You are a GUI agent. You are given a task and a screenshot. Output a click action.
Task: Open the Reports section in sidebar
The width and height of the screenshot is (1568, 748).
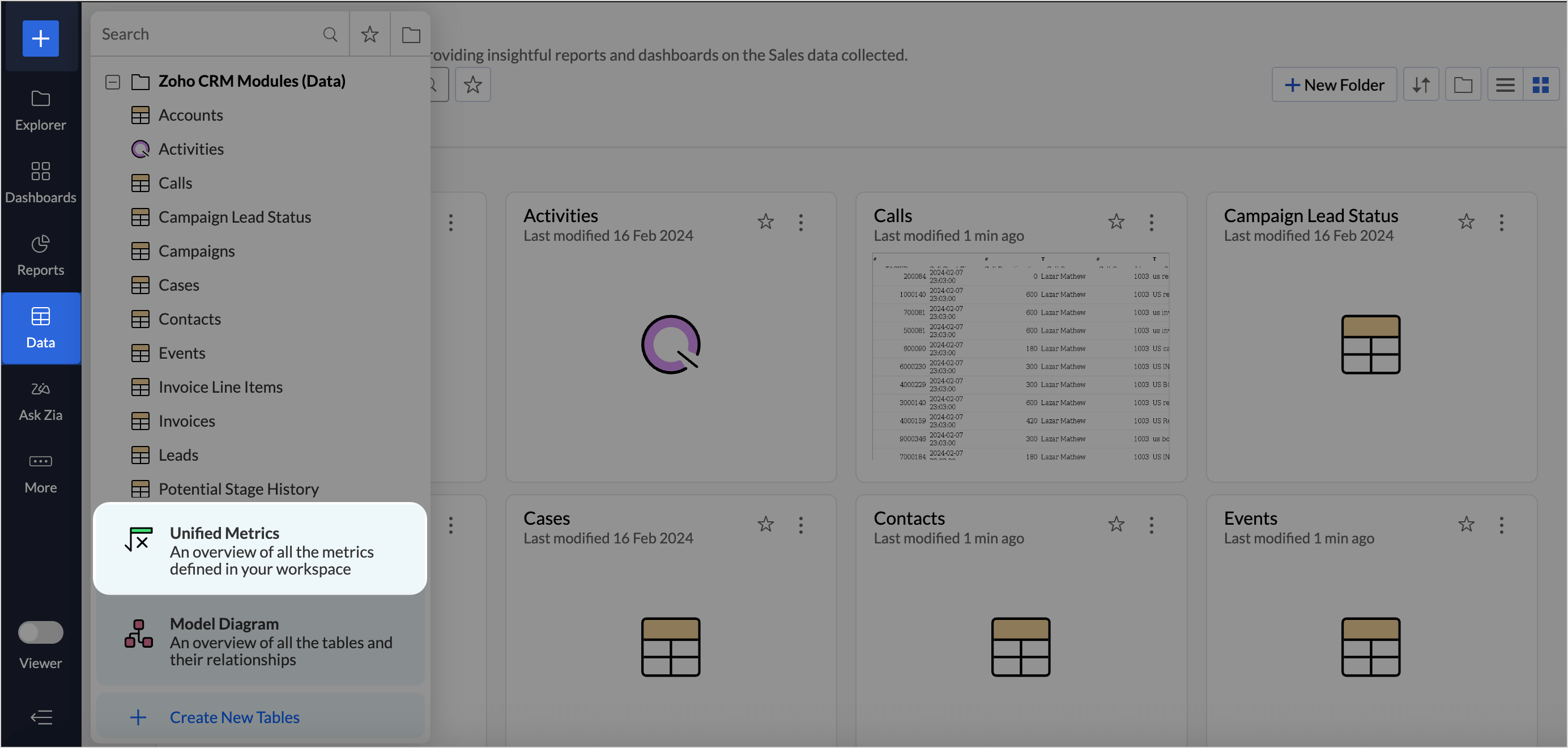click(40, 256)
